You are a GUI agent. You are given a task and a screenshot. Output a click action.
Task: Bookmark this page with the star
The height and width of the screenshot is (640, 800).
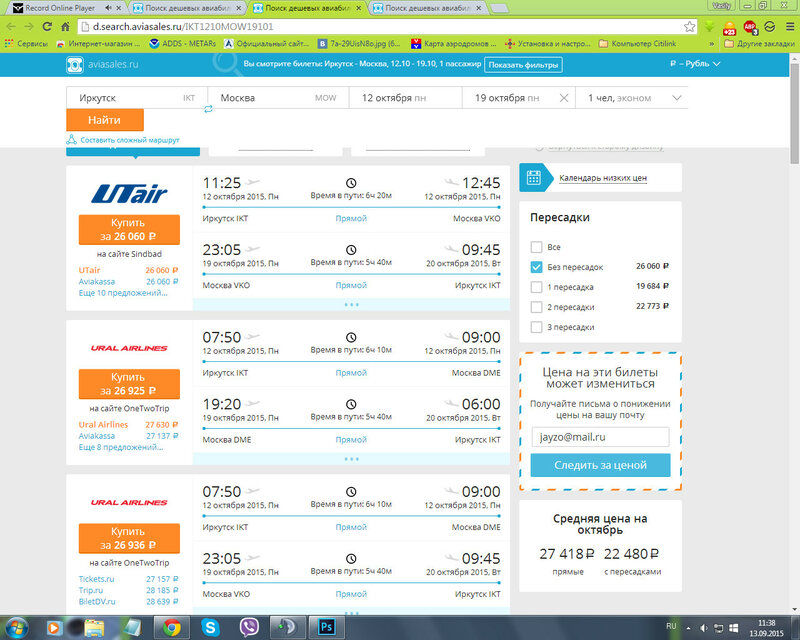tap(689, 27)
